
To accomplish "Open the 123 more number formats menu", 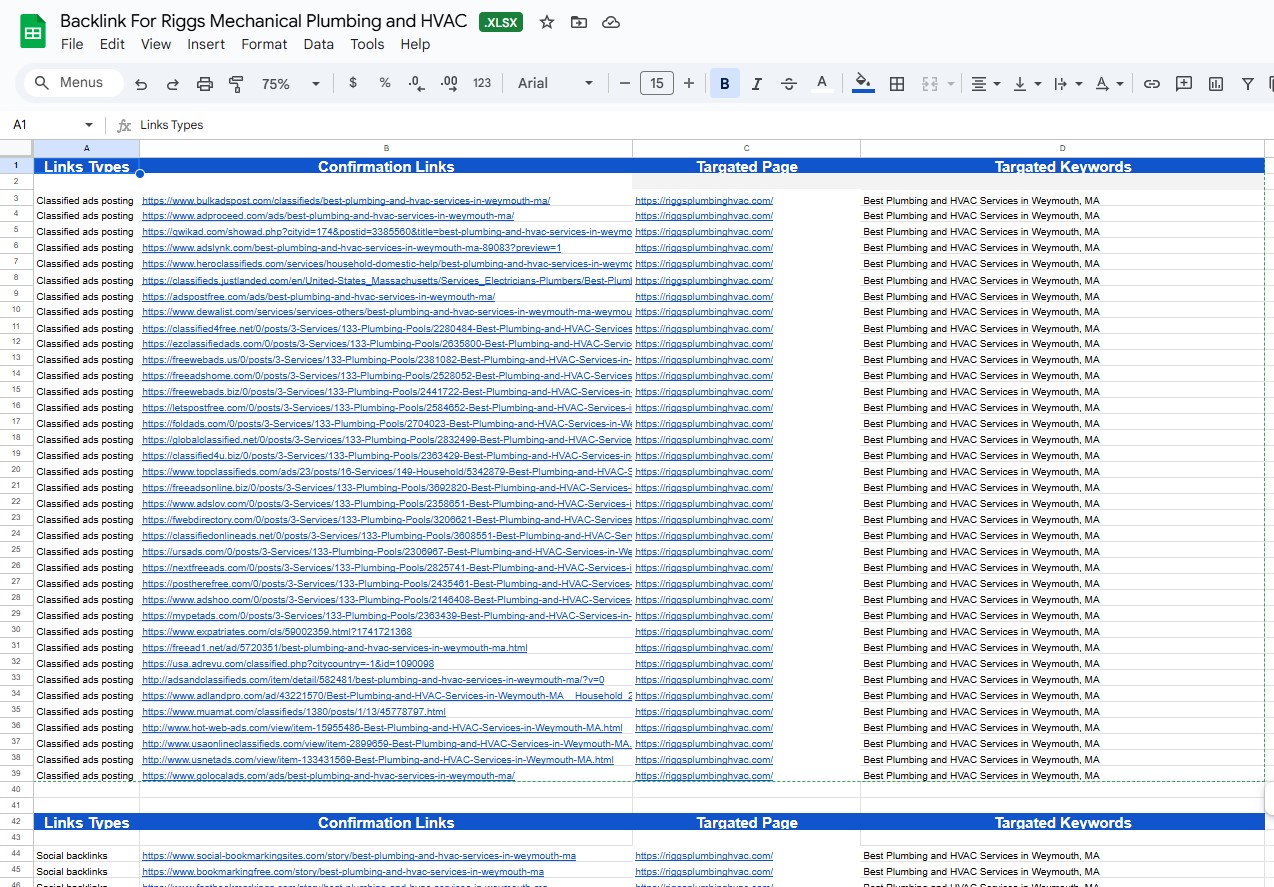I will pyautogui.click(x=482, y=84).
